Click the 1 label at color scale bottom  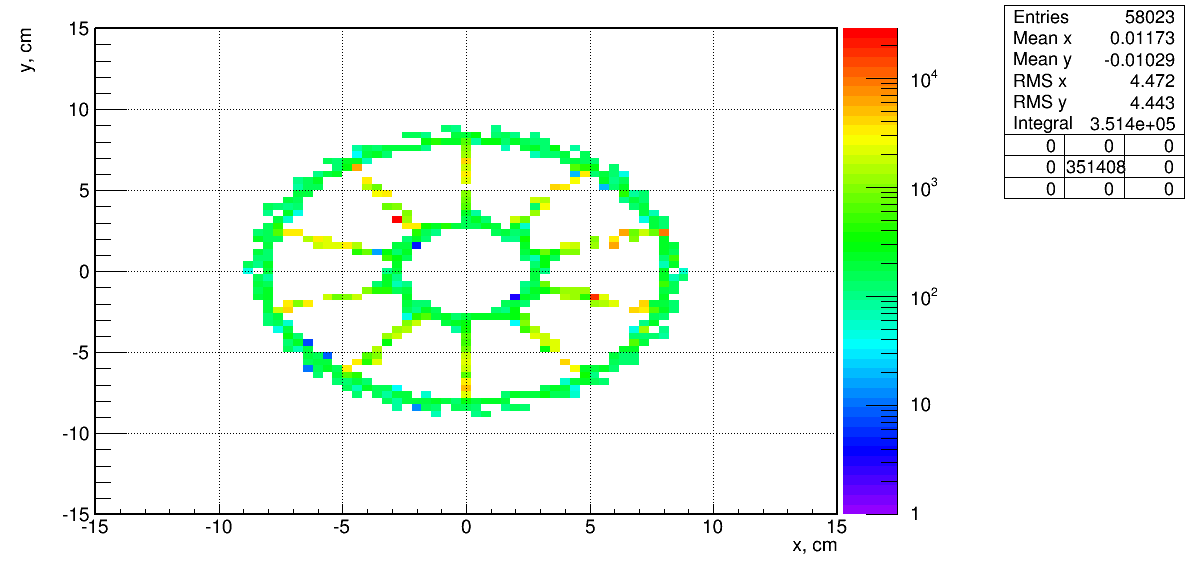tap(916, 513)
